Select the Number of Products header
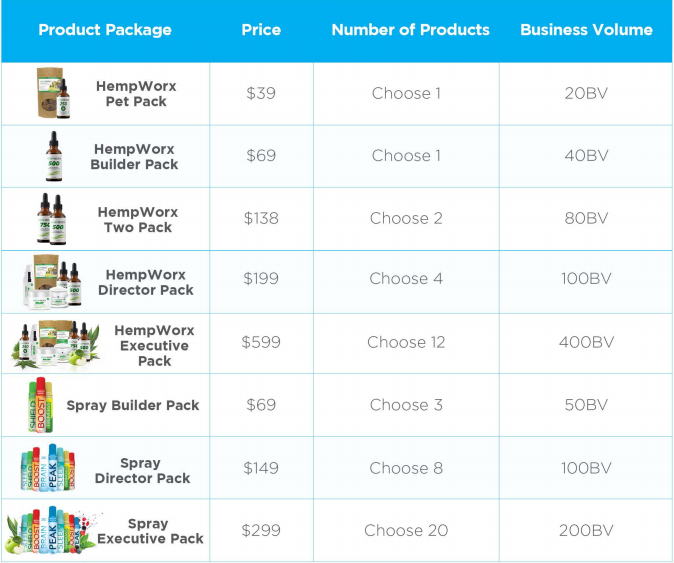The height and width of the screenshot is (563, 674). coord(411,30)
